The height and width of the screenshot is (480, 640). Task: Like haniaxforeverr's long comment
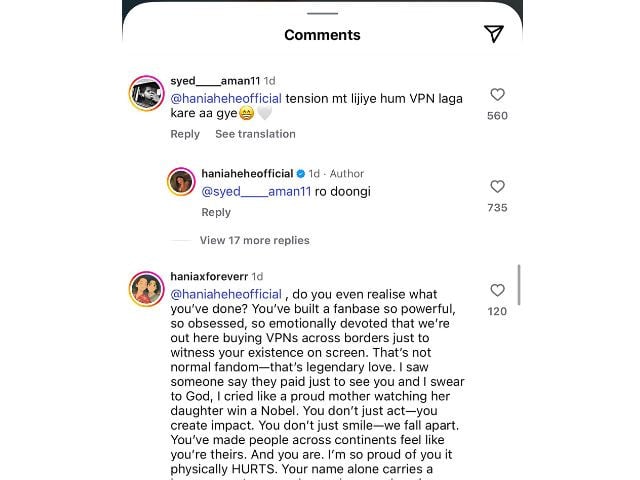point(497,290)
